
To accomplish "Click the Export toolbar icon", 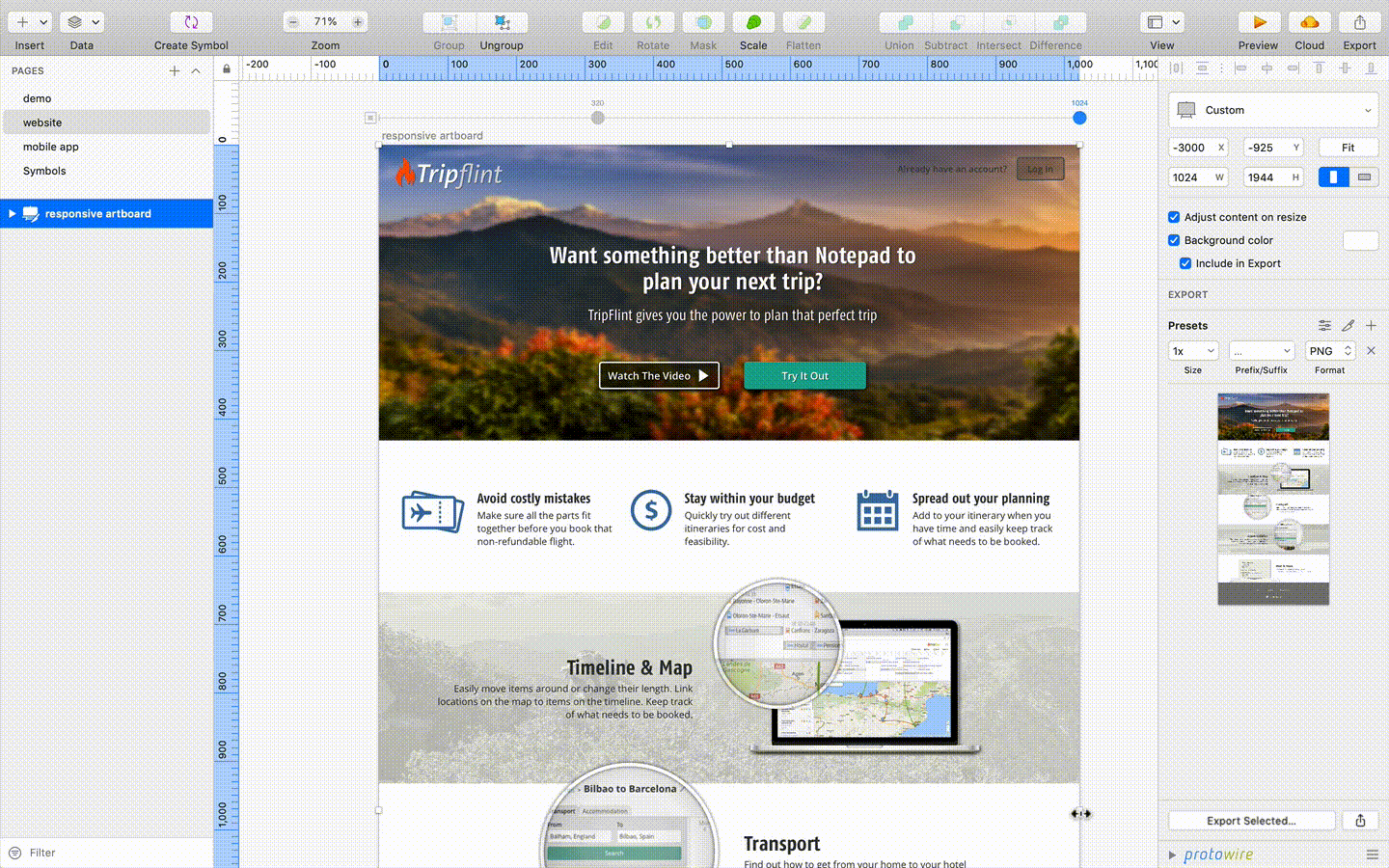I will 1359,22.
